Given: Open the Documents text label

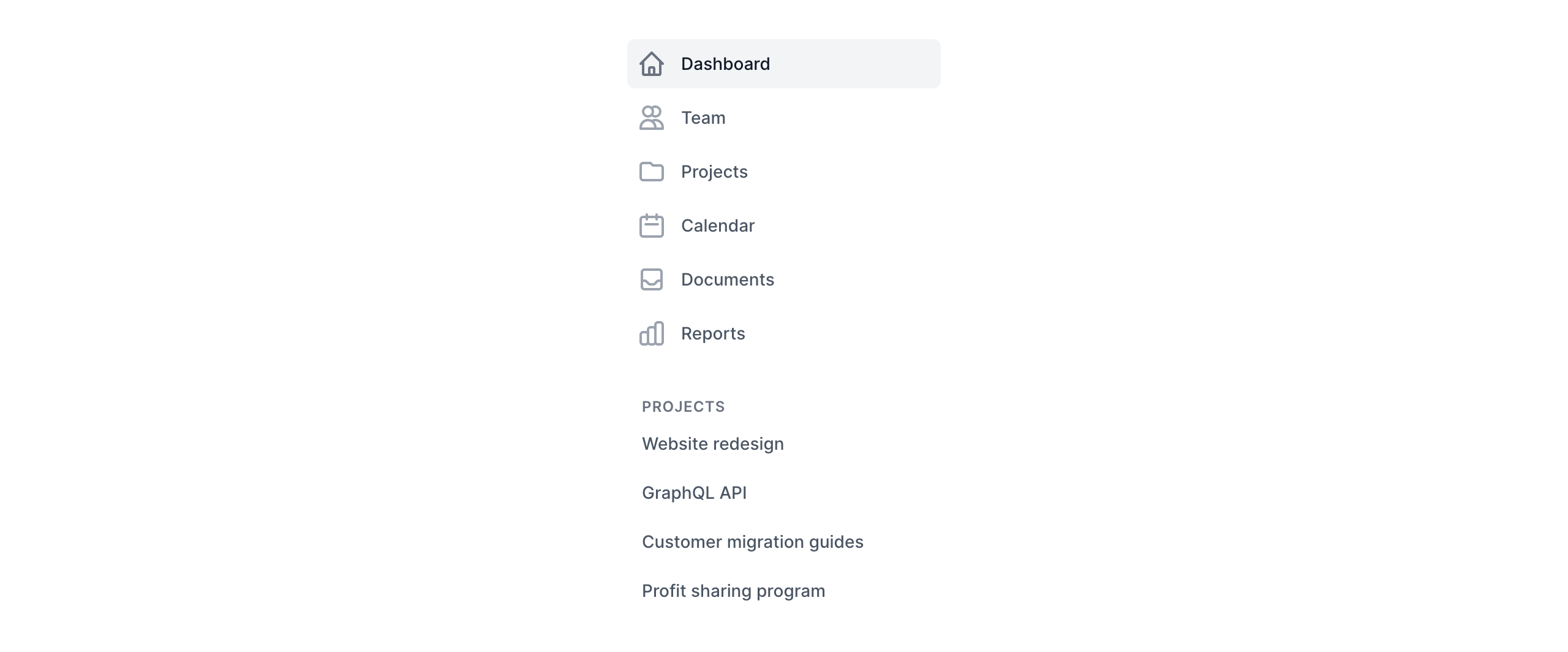Looking at the screenshot, I should [727, 279].
